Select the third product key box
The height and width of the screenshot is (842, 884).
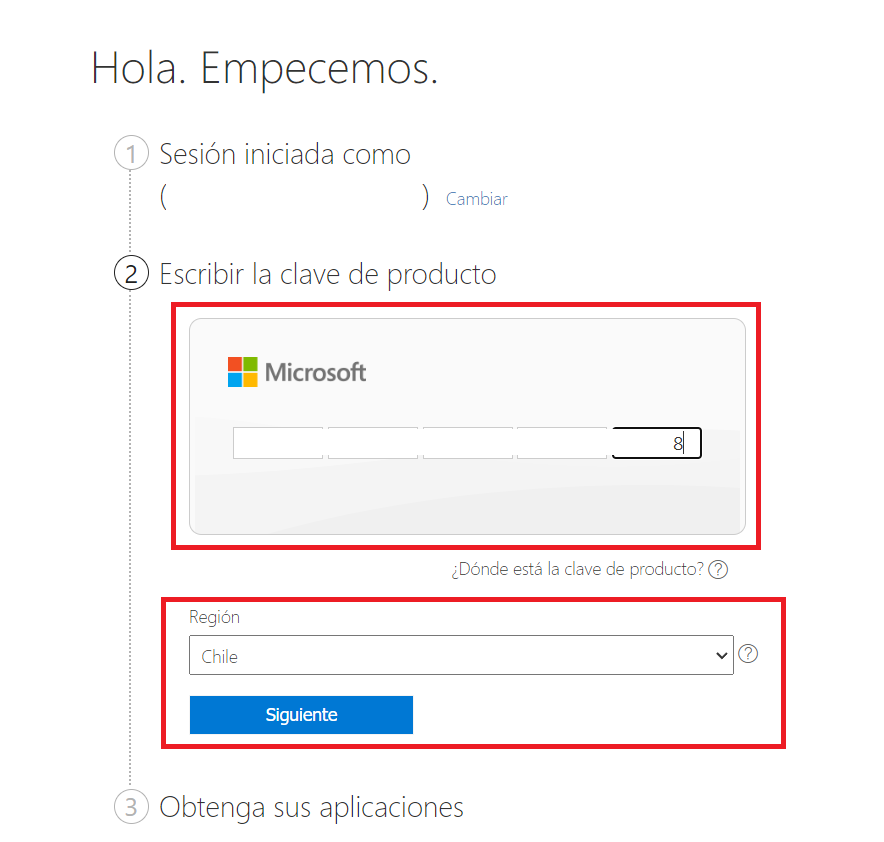(467, 443)
